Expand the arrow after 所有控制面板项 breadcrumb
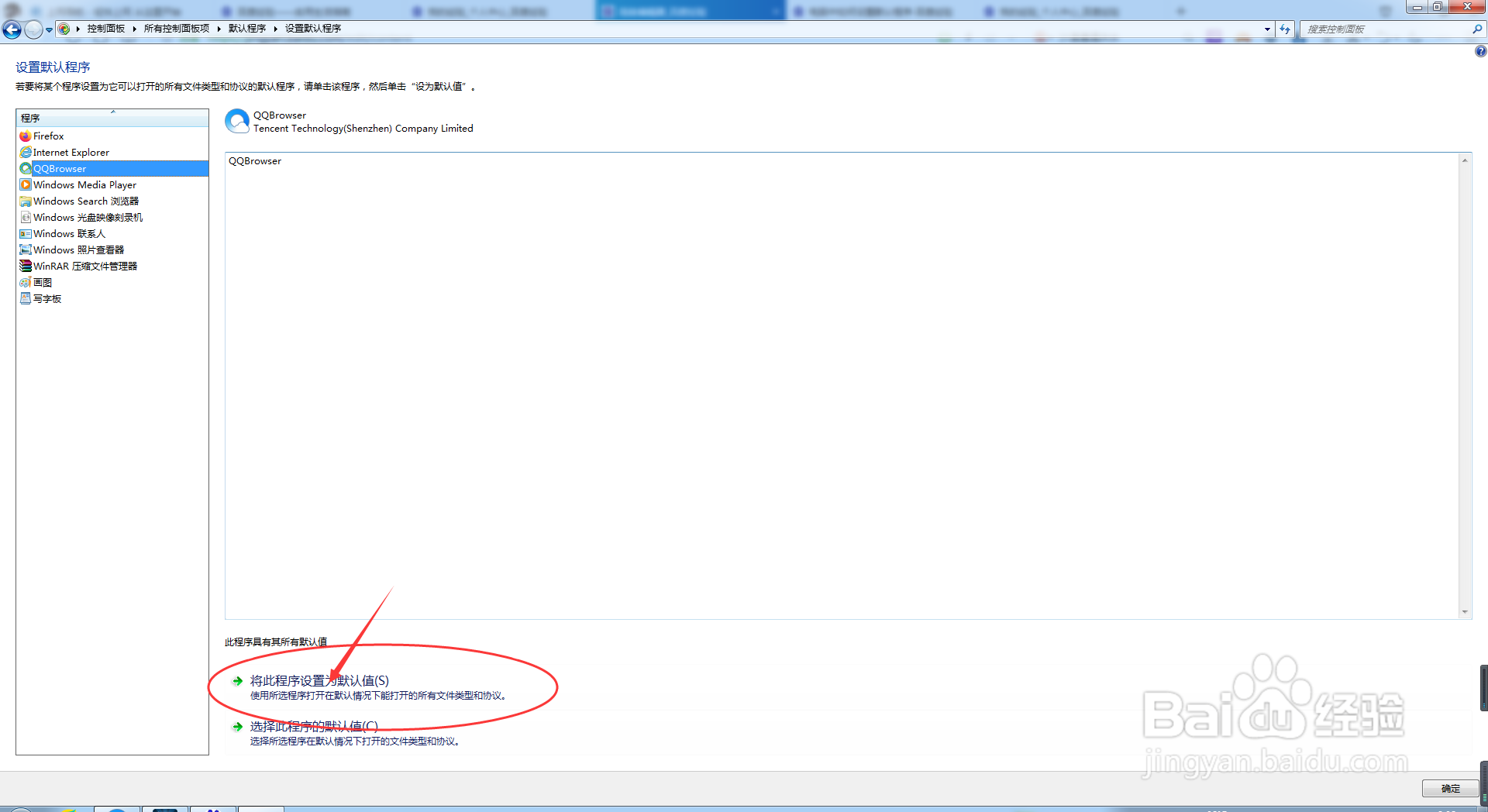 tap(219, 29)
